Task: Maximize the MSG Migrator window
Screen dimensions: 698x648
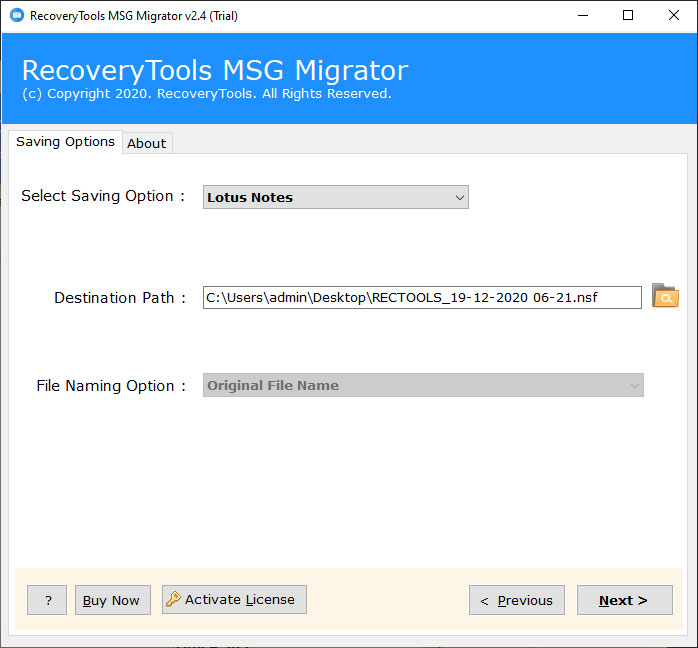Action: 628,16
